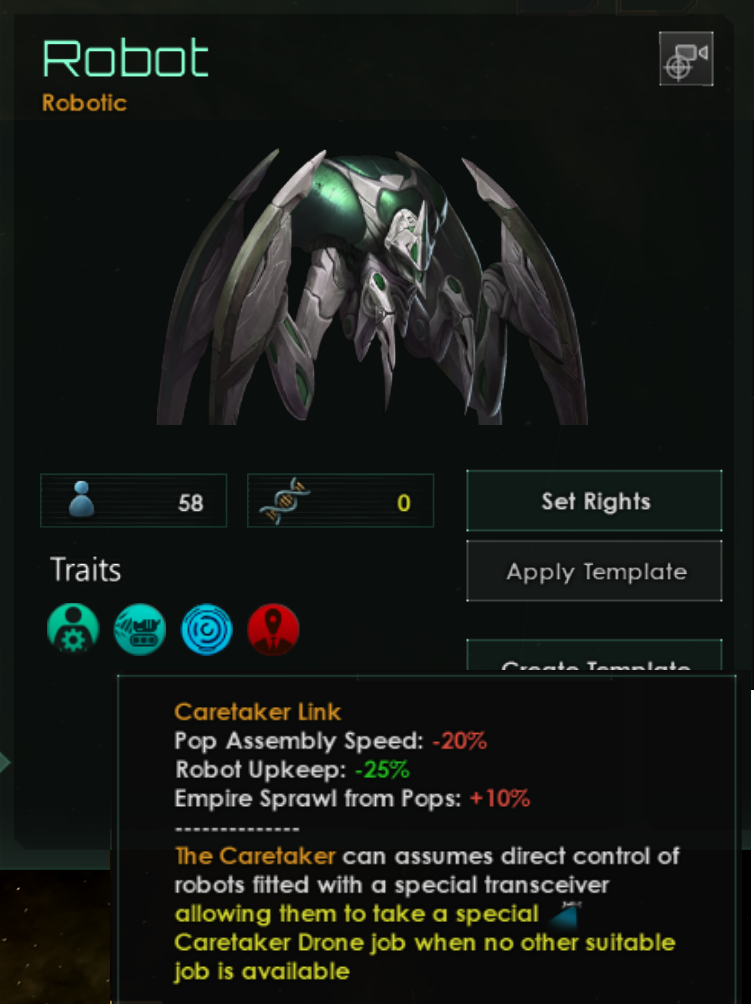Screen dimensions: 754x1004
Task: Click the partially hidden Create Template button
Action: [x=595, y=655]
